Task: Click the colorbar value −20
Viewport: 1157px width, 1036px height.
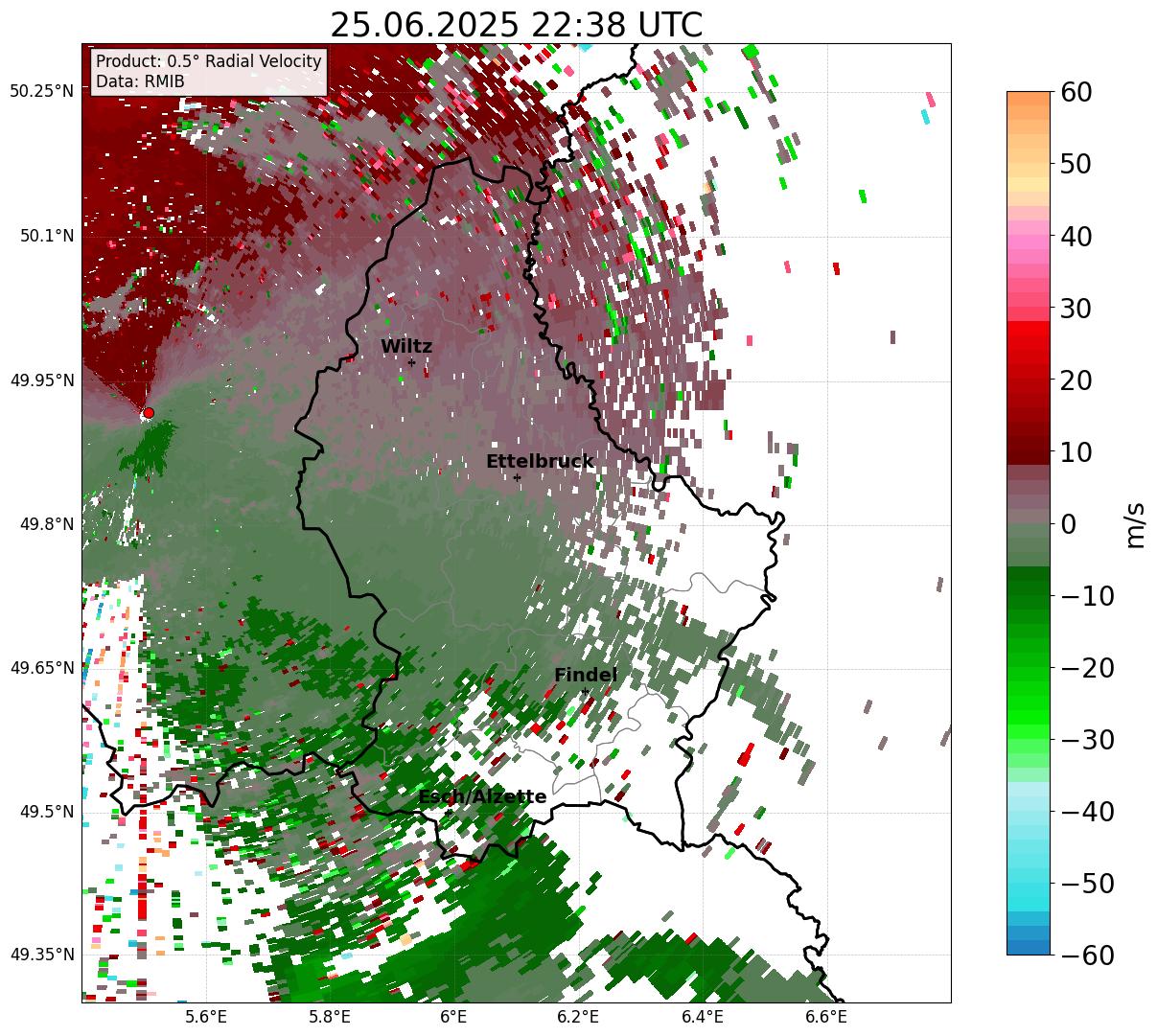Action: [1087, 667]
